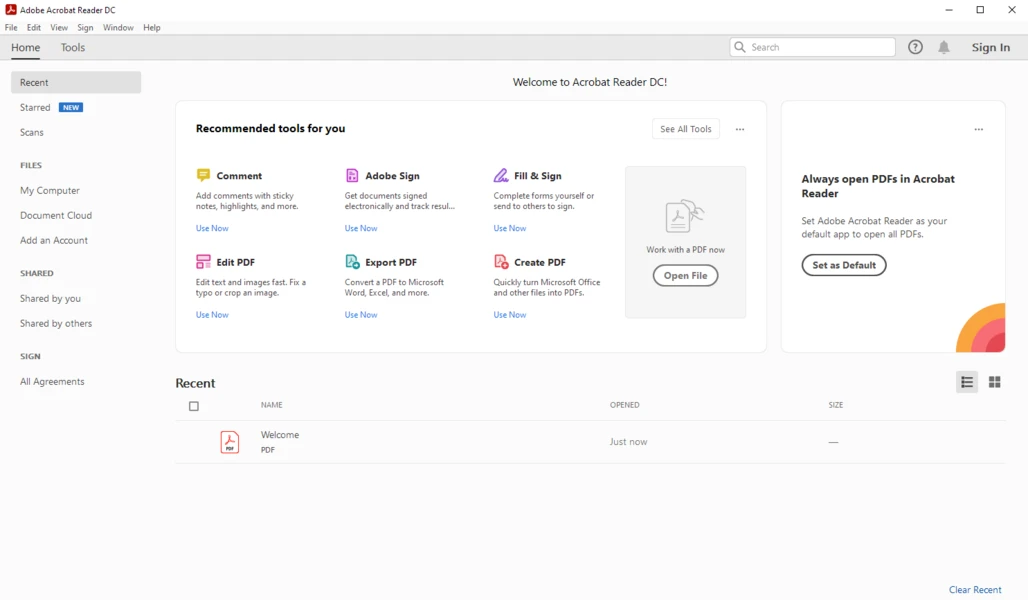Open options menu on the default app card
This screenshot has width=1028, height=600.
[x=979, y=129]
